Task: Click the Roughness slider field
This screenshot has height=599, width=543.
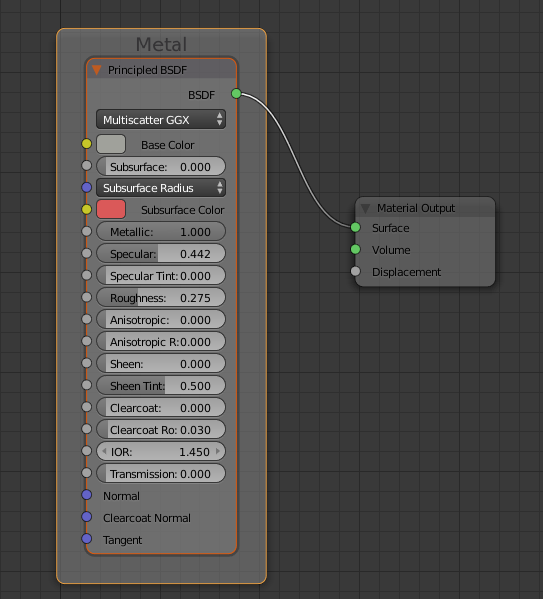Action: click(x=161, y=298)
